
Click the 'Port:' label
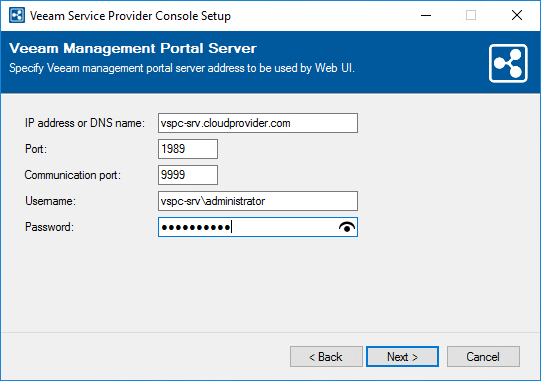point(36,149)
